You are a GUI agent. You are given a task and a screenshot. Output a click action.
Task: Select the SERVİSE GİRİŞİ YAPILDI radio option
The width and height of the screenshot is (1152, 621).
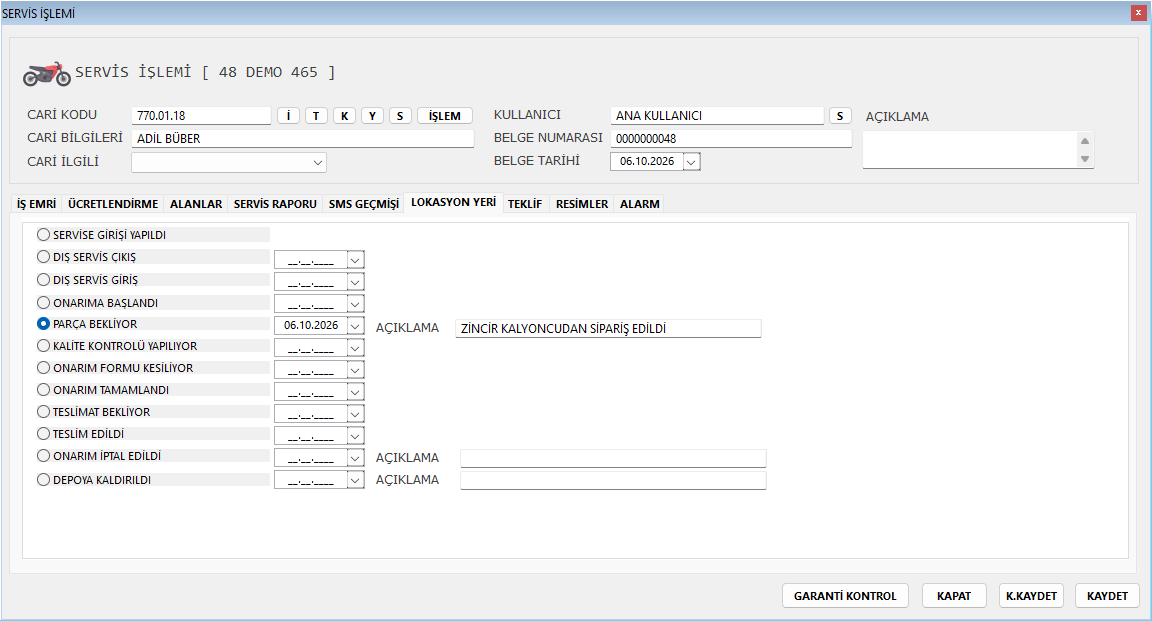point(43,234)
